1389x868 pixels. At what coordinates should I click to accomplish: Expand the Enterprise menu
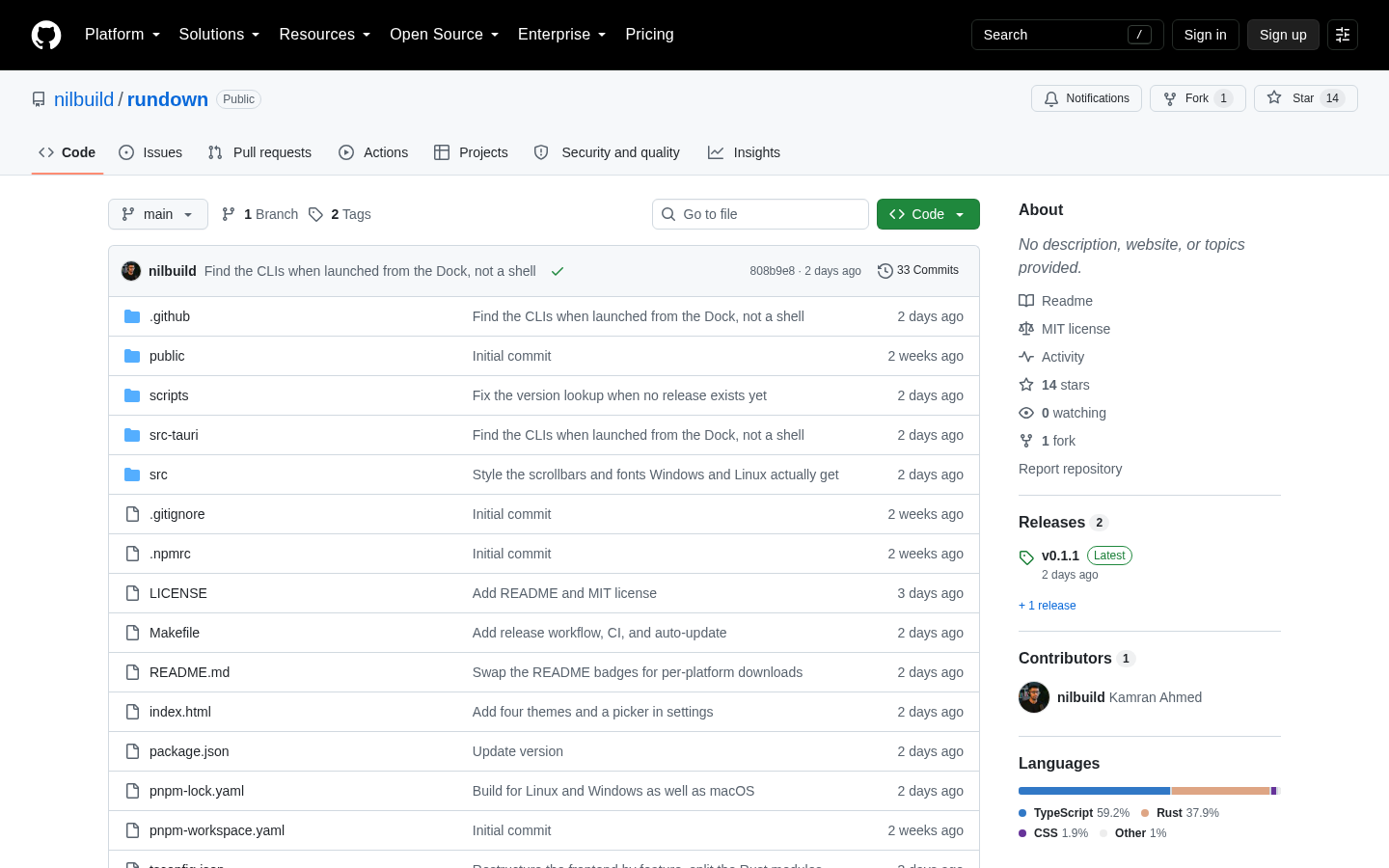click(562, 35)
